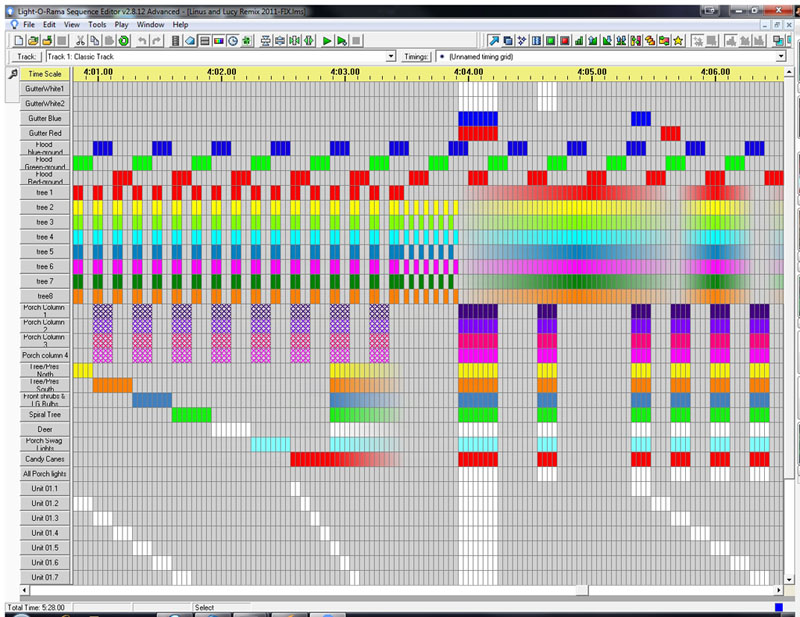Image resolution: width=800 pixels, height=617 pixels.
Task: Click the Undo arrow icon
Action: point(143,40)
